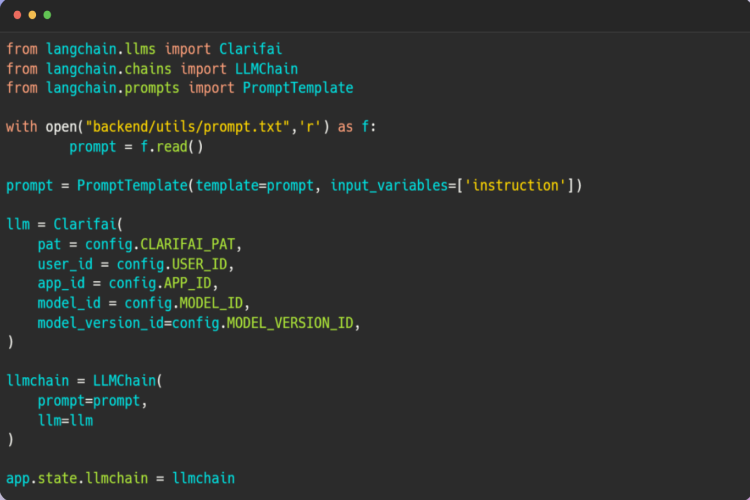This screenshot has width=750, height=500.
Task: Click config.MODEL_ID value
Action: (x=184, y=303)
